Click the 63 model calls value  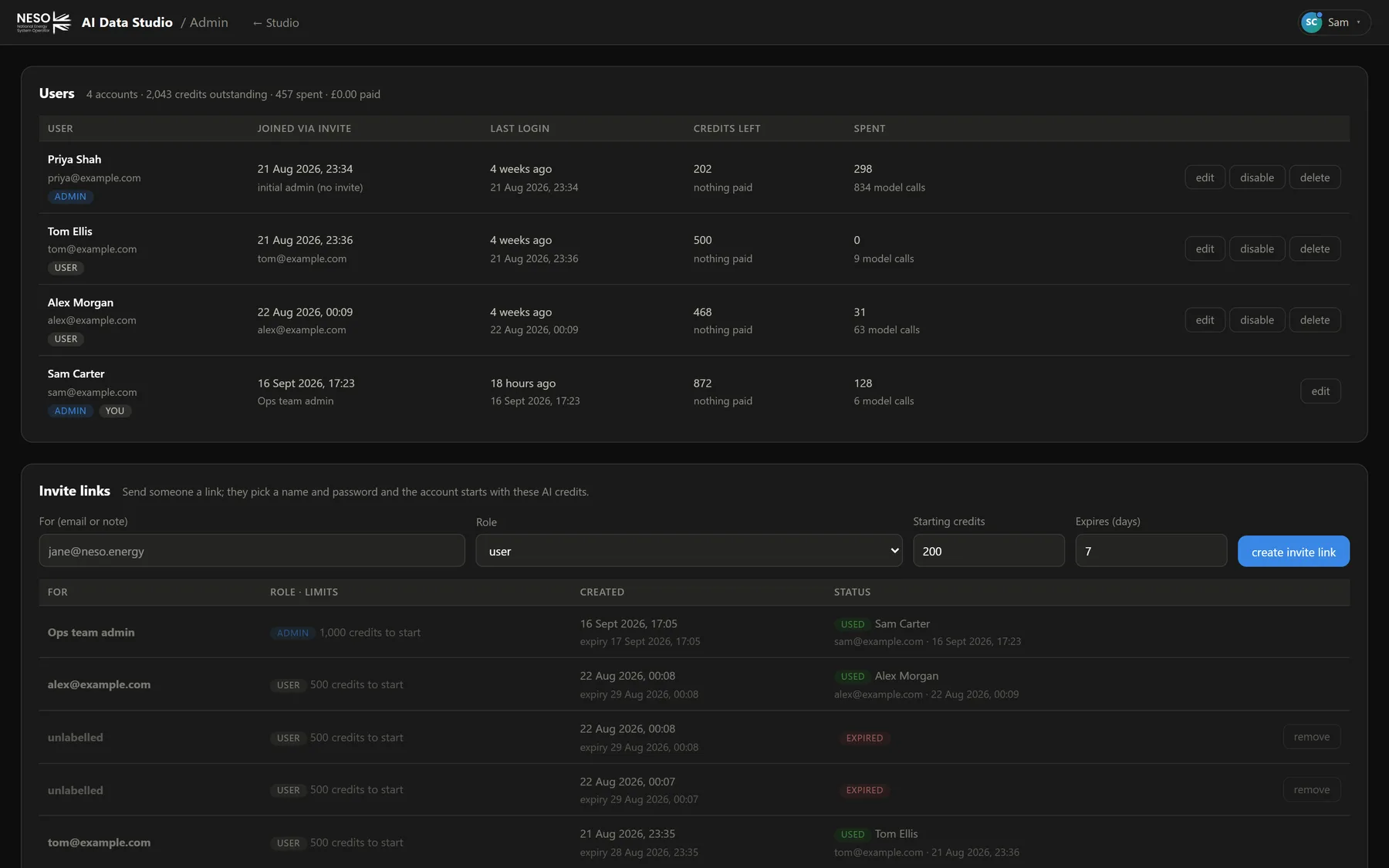pyautogui.click(x=887, y=330)
